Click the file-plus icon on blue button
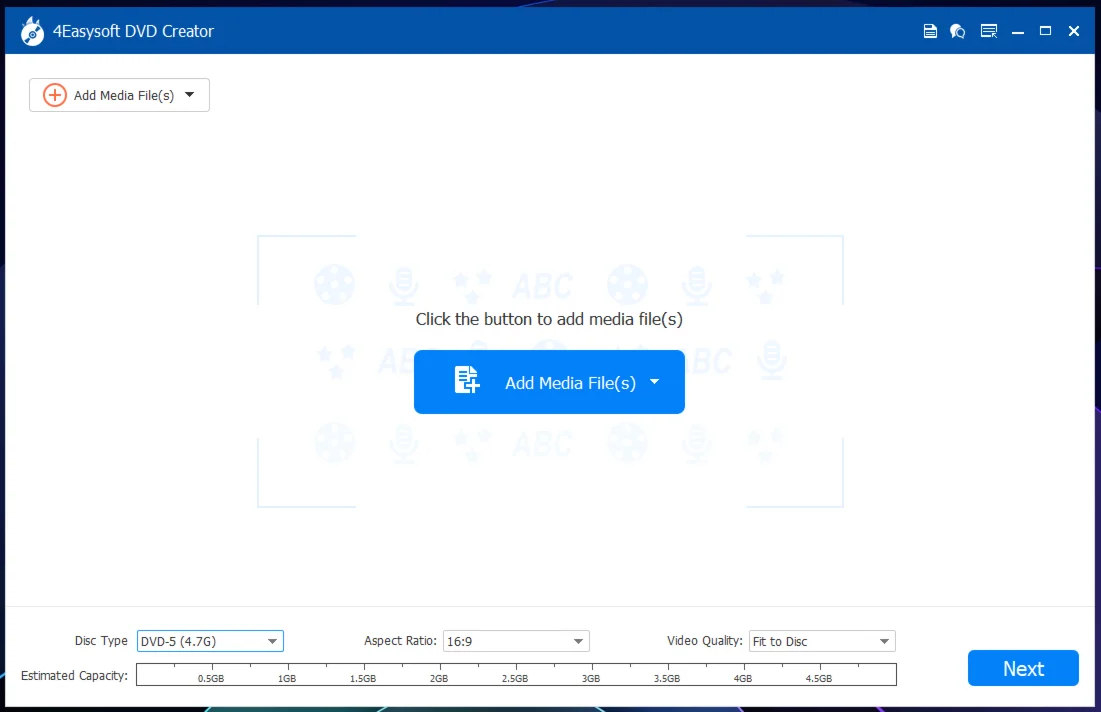This screenshot has height=712, width=1101. (466, 380)
